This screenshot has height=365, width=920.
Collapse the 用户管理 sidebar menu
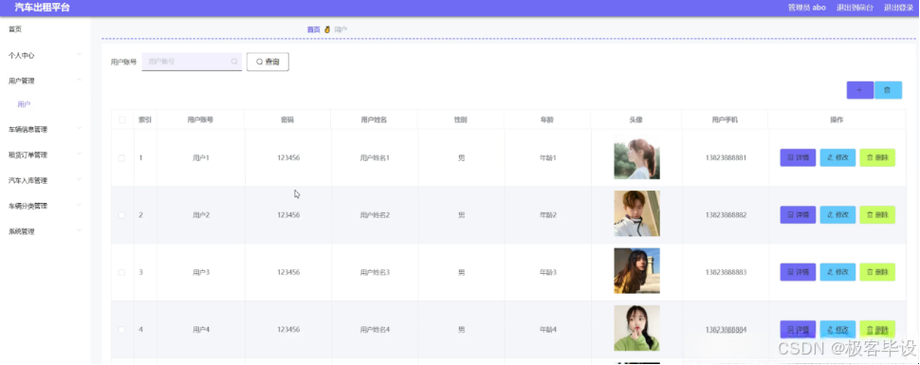point(45,80)
